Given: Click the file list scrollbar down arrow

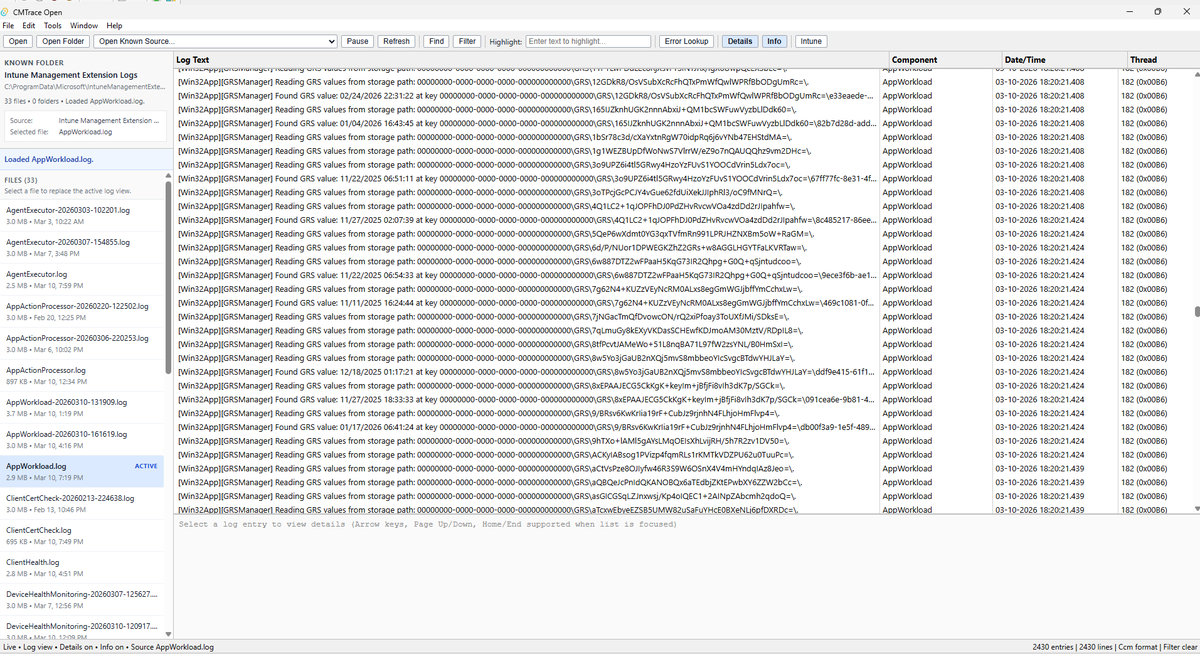Looking at the screenshot, I should (x=168, y=634).
